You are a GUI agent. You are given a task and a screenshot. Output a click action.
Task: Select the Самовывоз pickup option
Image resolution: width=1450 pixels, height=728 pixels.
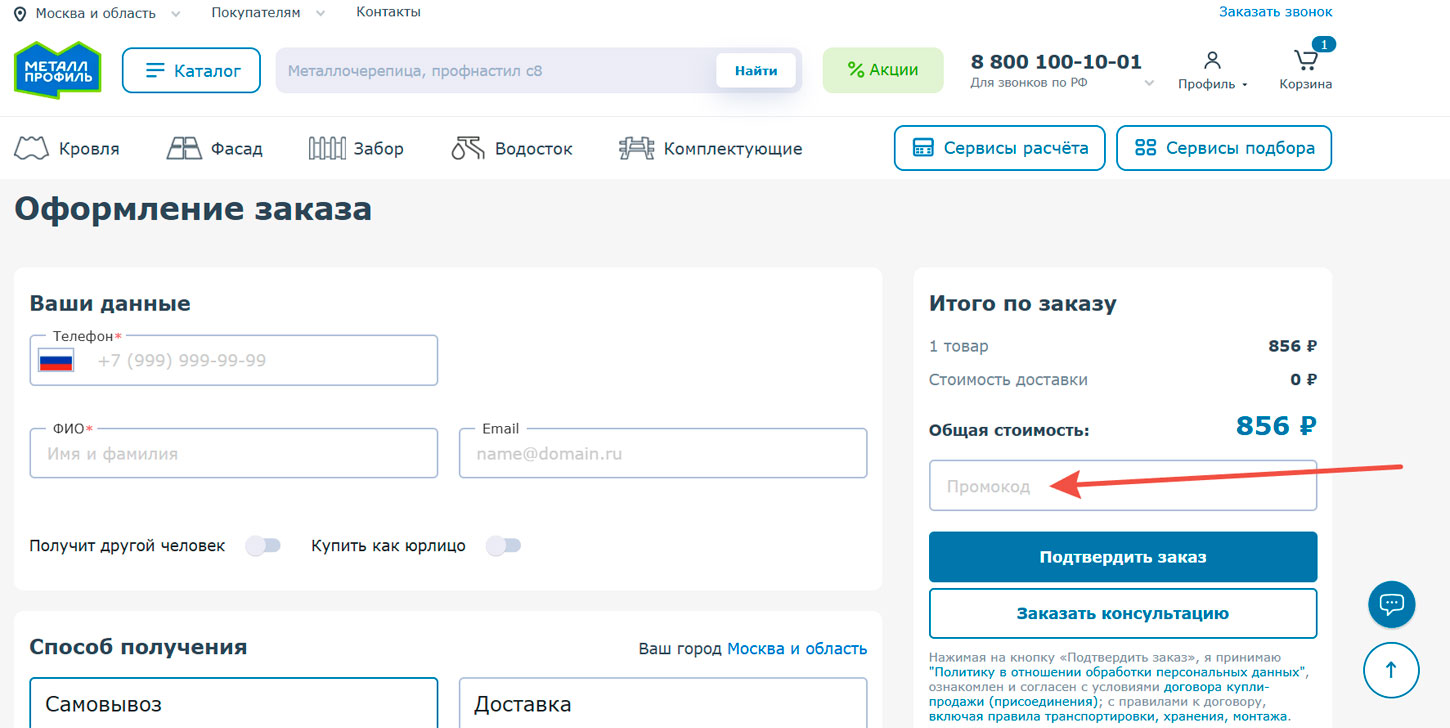pos(234,702)
